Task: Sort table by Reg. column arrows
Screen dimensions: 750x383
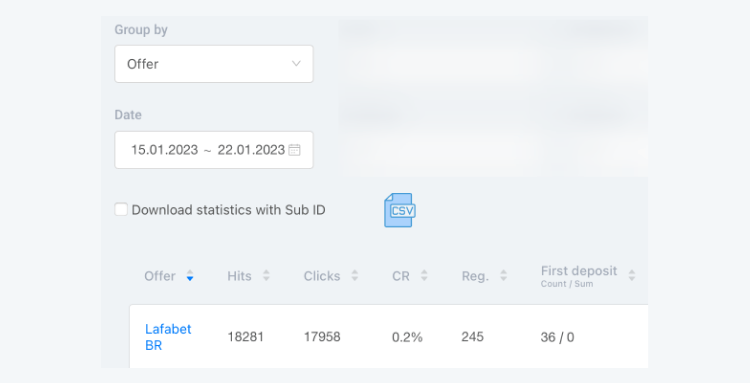Action: (503, 275)
